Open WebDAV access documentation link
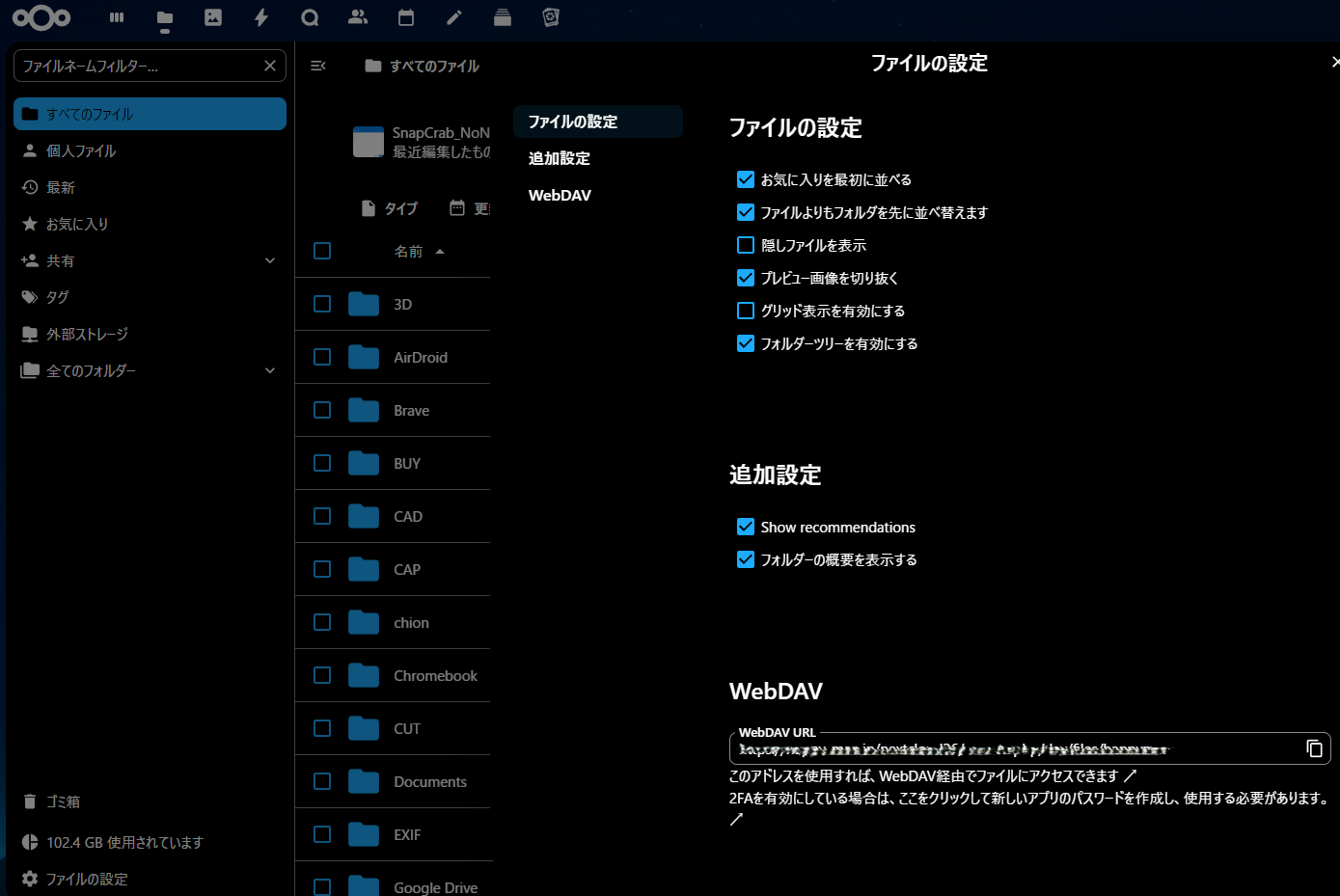Image resolution: width=1340 pixels, height=896 pixels. pos(933,775)
